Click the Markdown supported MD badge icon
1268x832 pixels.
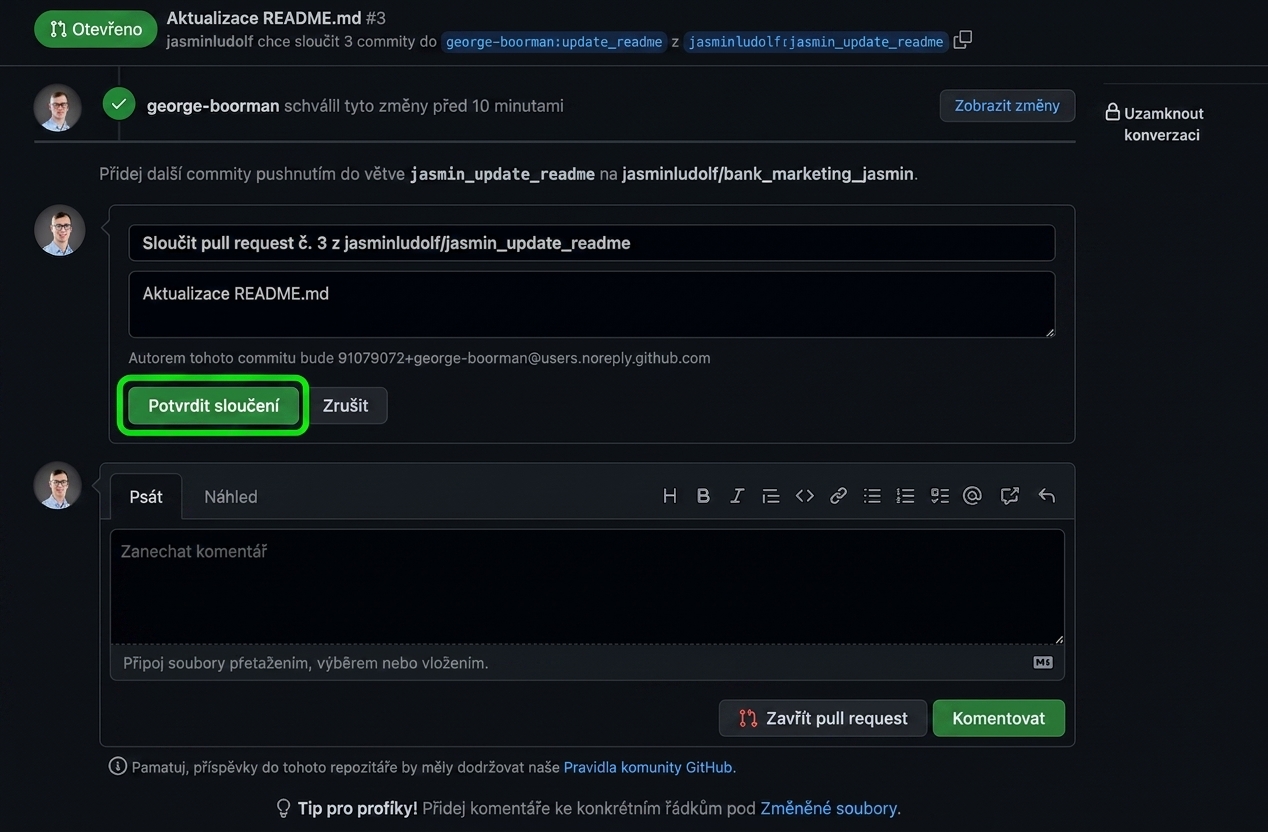tap(1043, 662)
